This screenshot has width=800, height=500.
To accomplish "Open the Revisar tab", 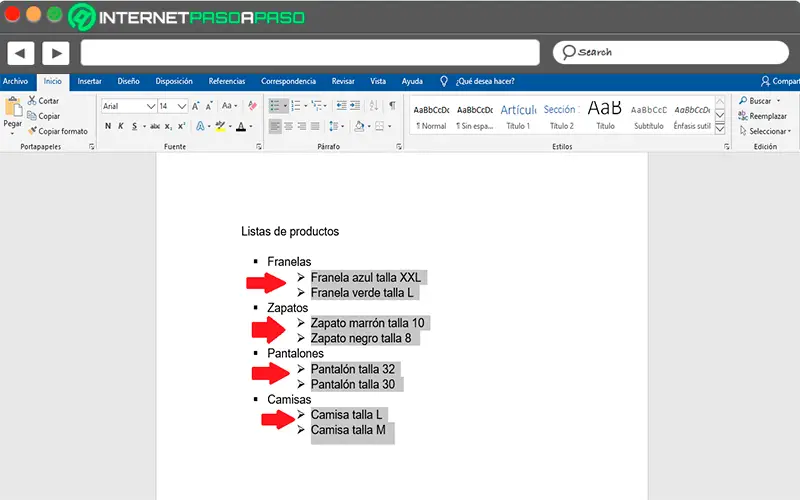I will (x=343, y=81).
